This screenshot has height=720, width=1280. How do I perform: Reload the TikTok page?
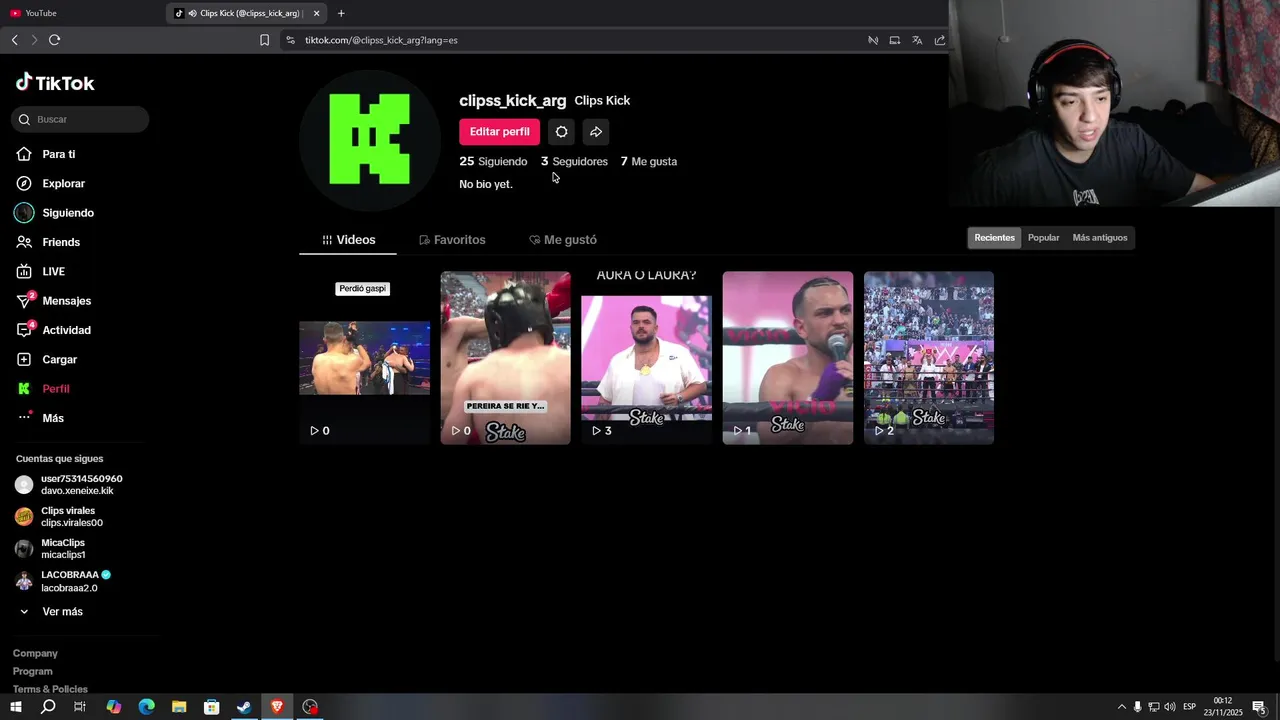[x=54, y=40]
